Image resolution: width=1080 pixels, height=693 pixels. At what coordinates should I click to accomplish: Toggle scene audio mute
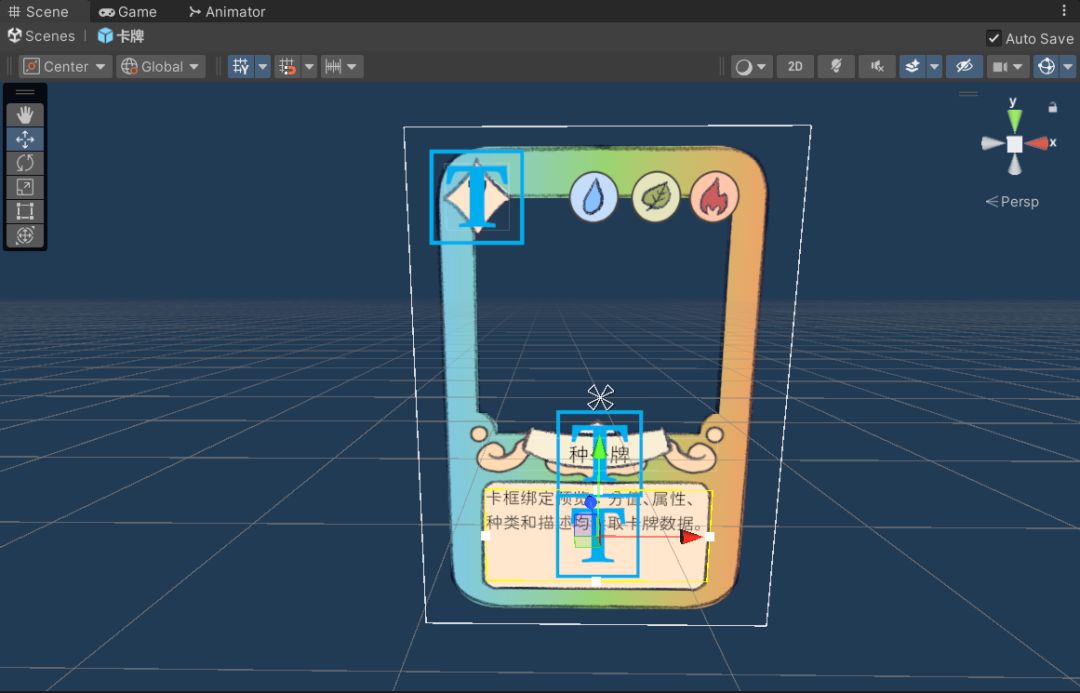876,67
